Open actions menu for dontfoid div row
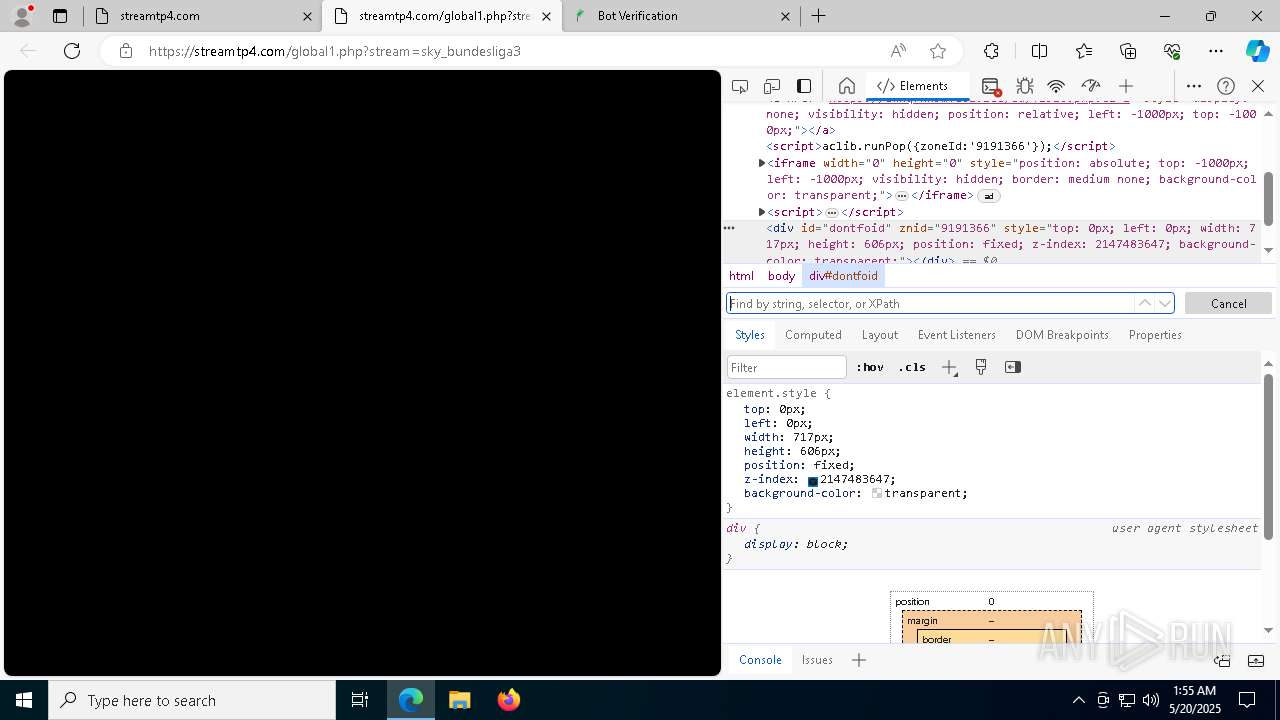Viewport: 1280px width, 720px height. click(729, 228)
